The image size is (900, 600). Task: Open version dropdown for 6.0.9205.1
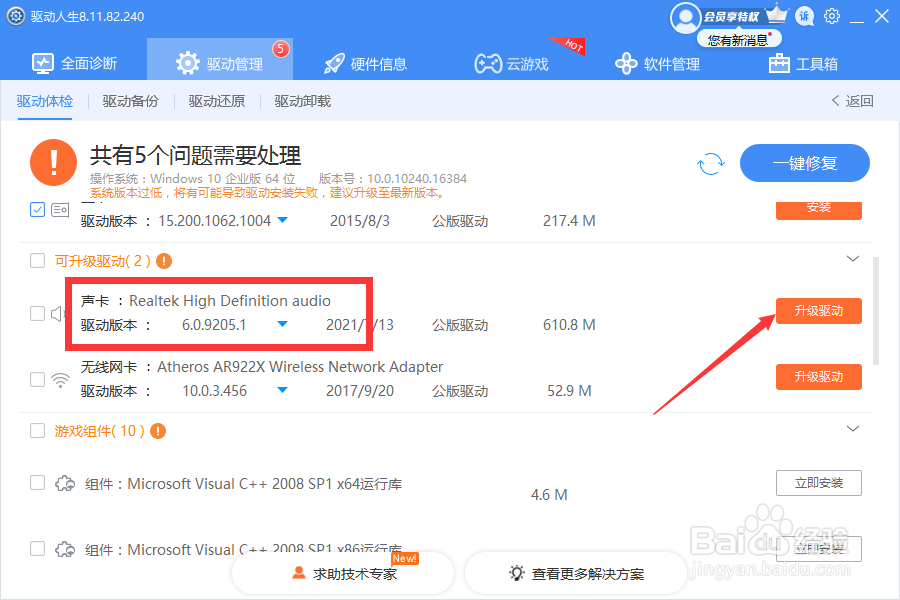tap(282, 324)
